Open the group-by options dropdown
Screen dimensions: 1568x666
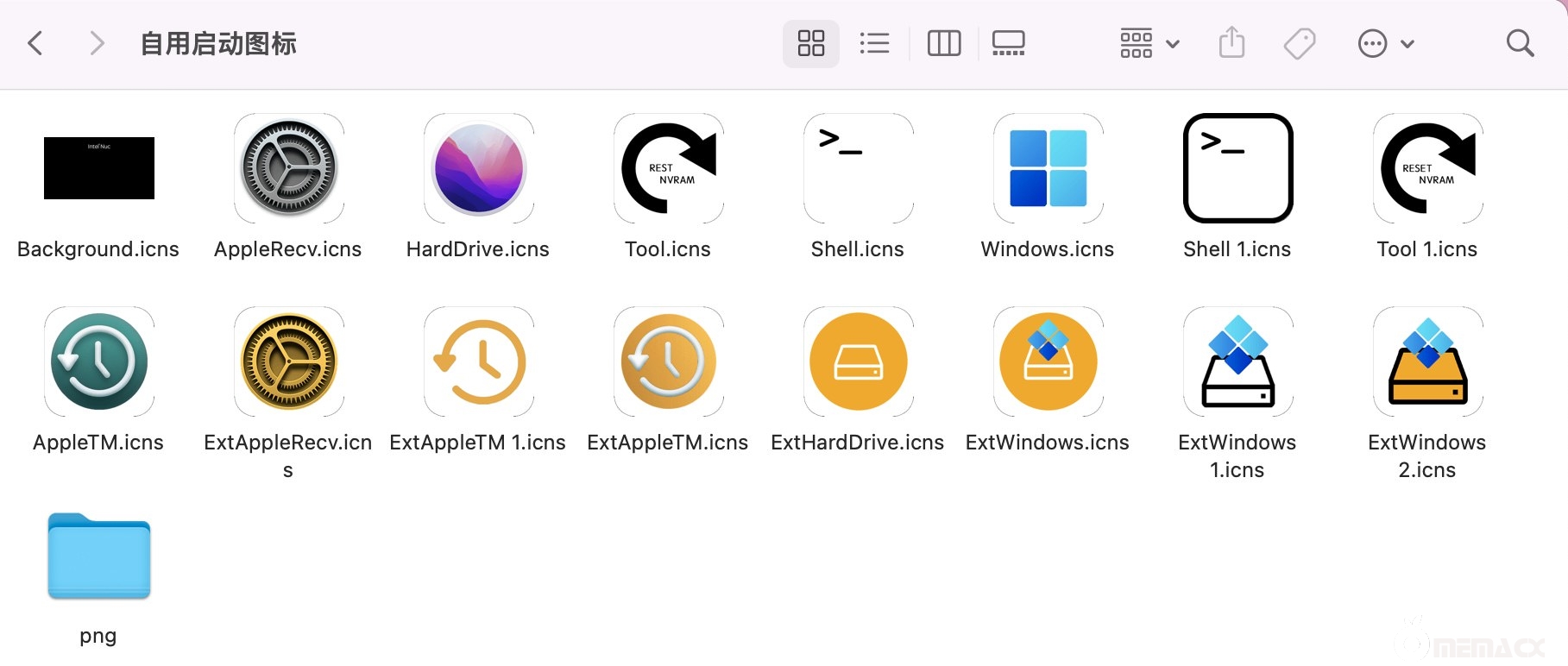[1149, 43]
